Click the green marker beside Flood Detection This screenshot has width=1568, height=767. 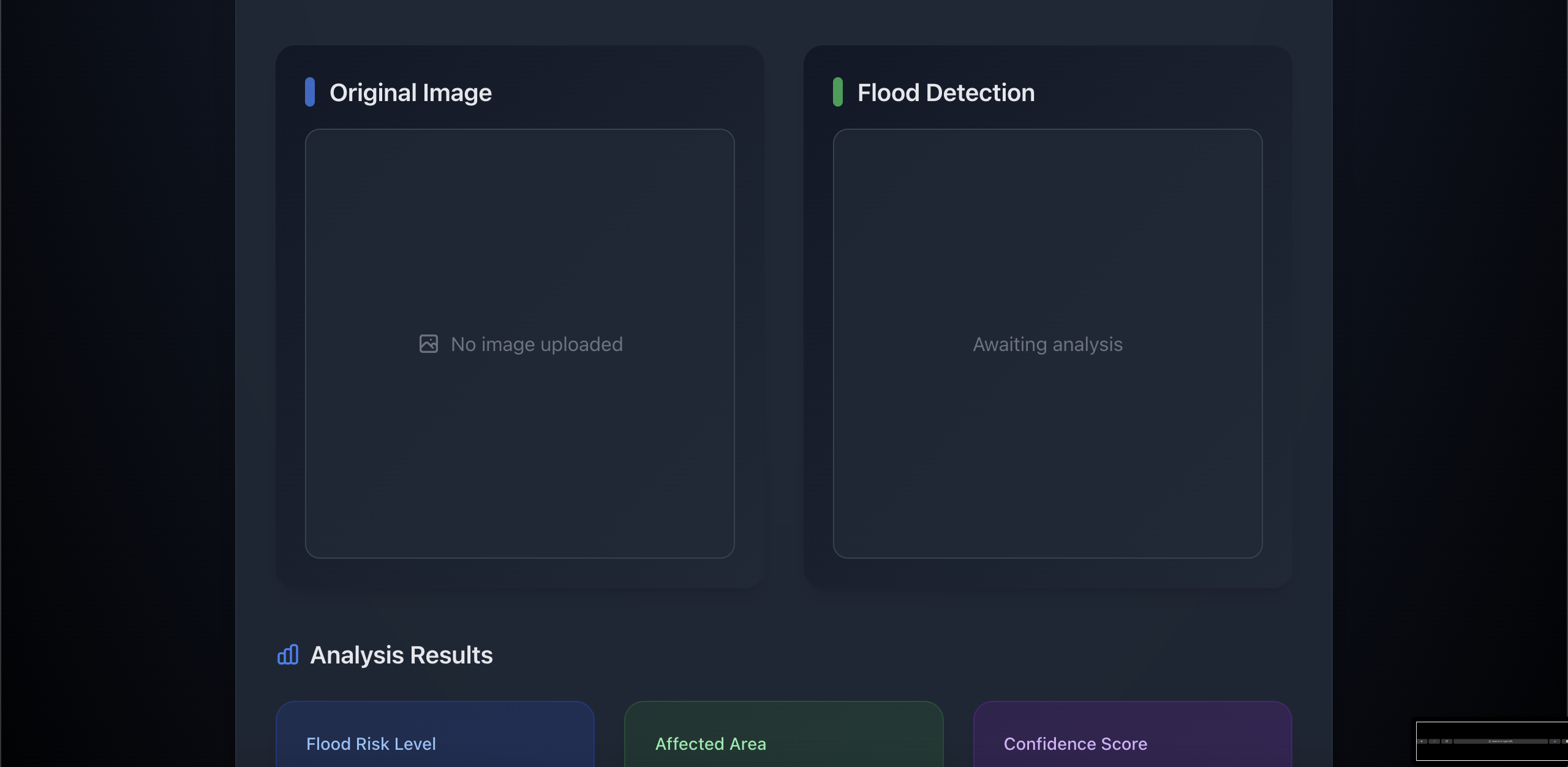(838, 92)
